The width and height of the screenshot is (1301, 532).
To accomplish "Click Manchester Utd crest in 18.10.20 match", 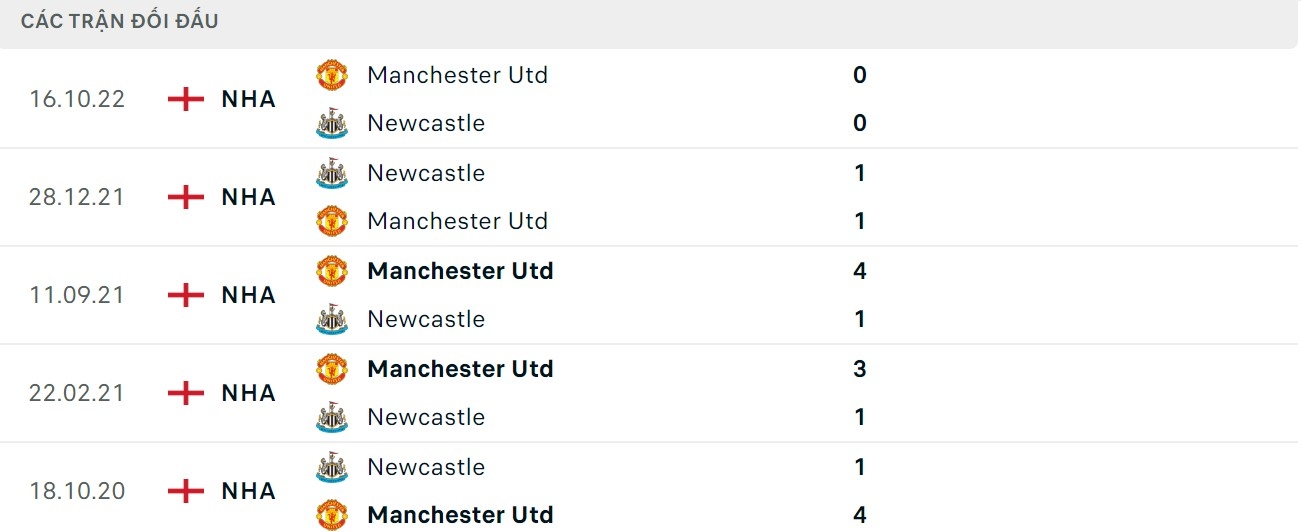I will click(332, 515).
